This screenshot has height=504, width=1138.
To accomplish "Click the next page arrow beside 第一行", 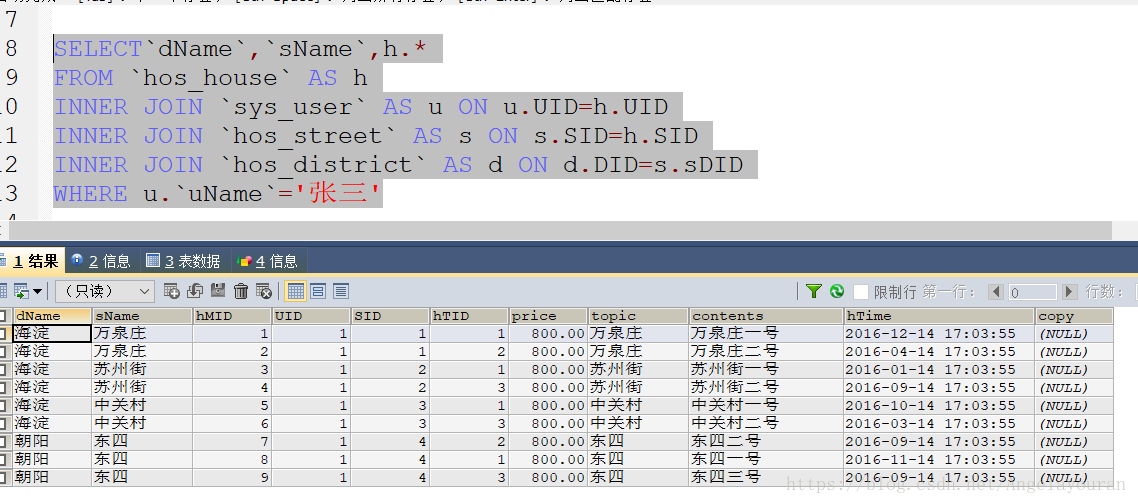I will 1070,292.
